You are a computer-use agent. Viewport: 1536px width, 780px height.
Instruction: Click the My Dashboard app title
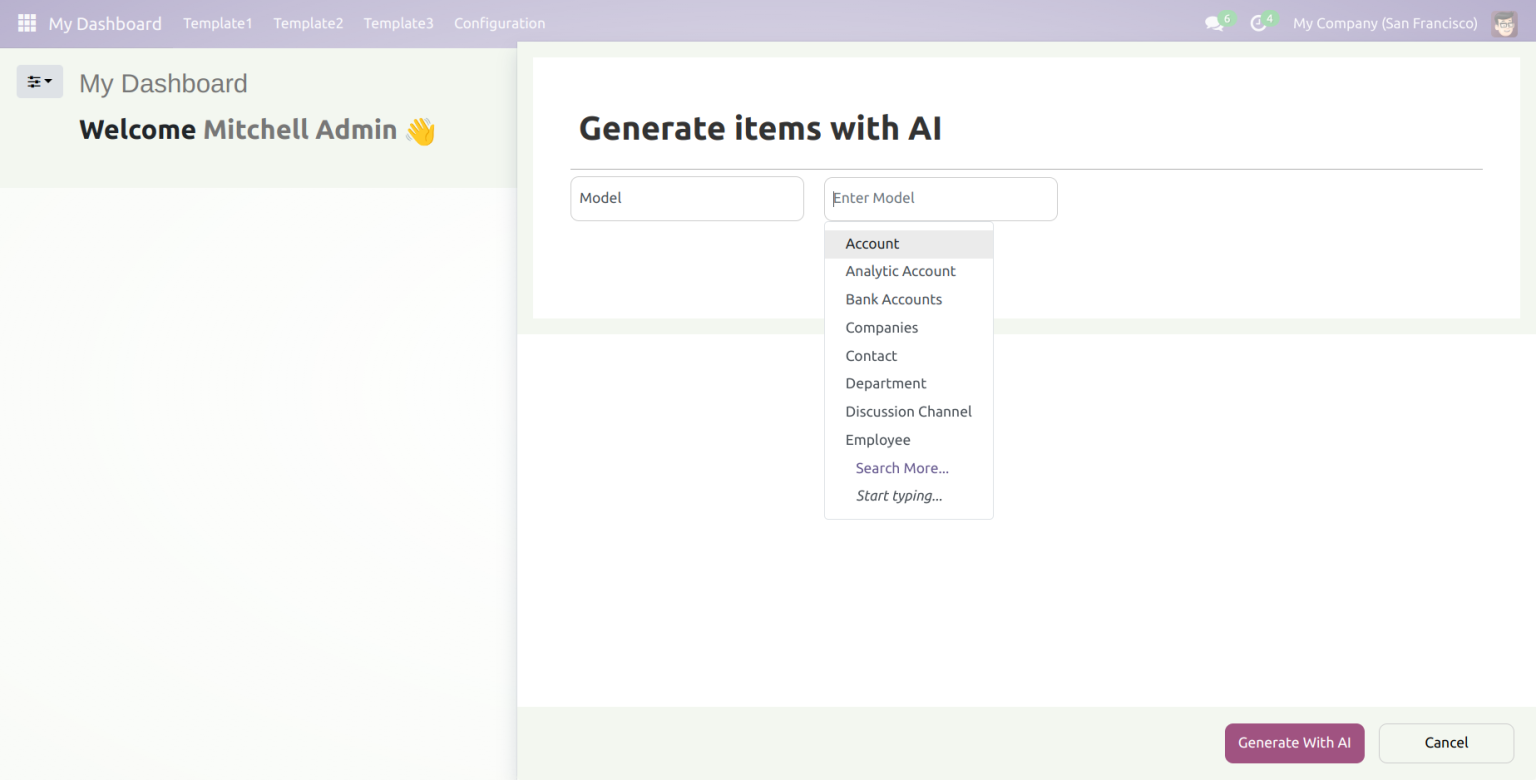105,23
